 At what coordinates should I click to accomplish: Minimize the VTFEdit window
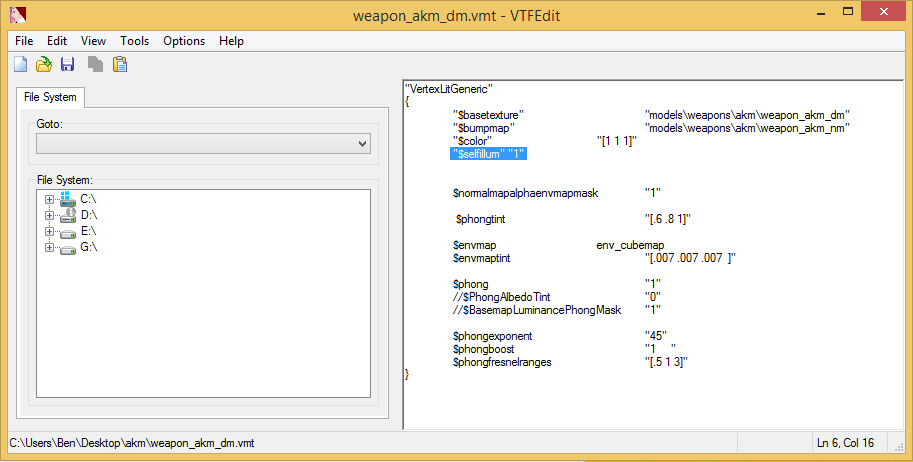[x=821, y=12]
